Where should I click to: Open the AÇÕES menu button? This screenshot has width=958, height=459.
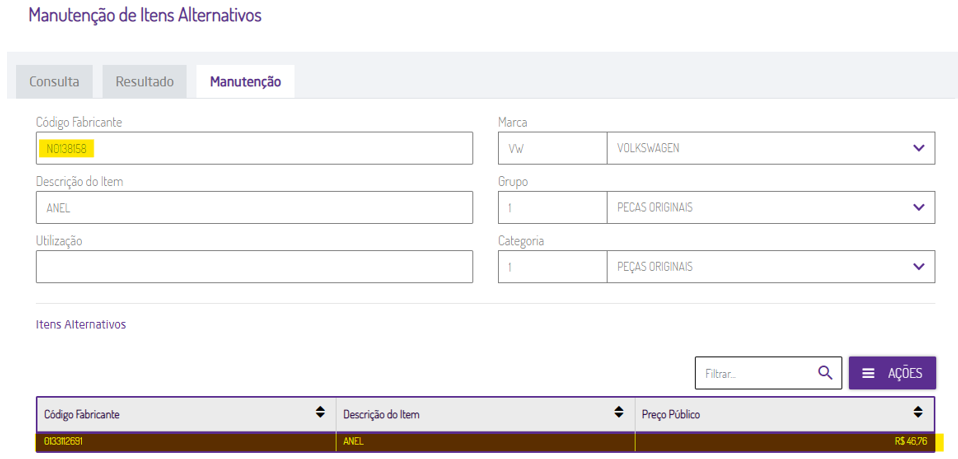[x=892, y=373]
